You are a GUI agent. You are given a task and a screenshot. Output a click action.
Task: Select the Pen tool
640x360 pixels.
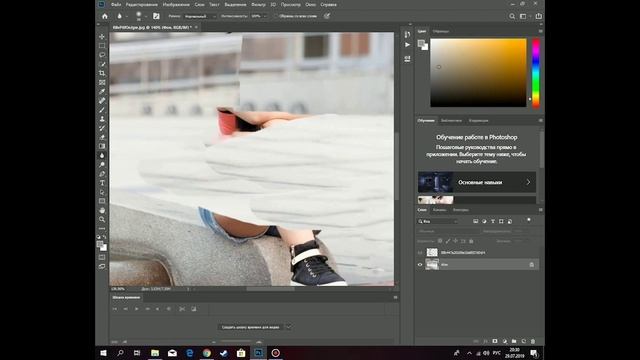pos(102,174)
